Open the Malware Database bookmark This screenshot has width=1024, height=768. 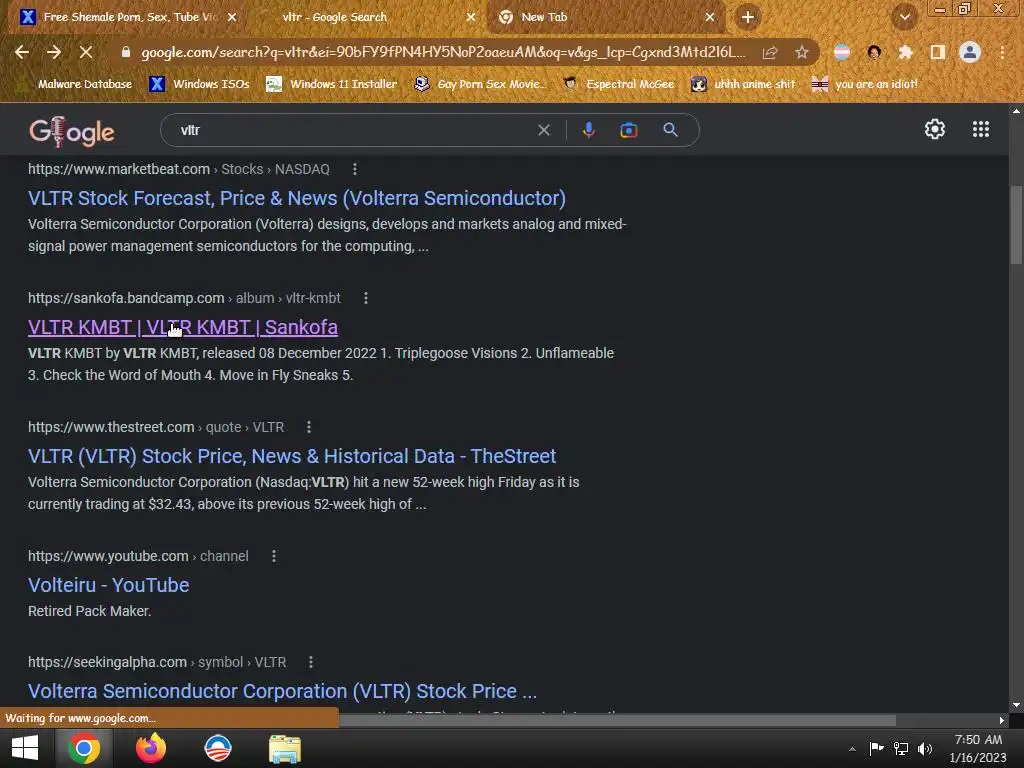click(x=77, y=84)
